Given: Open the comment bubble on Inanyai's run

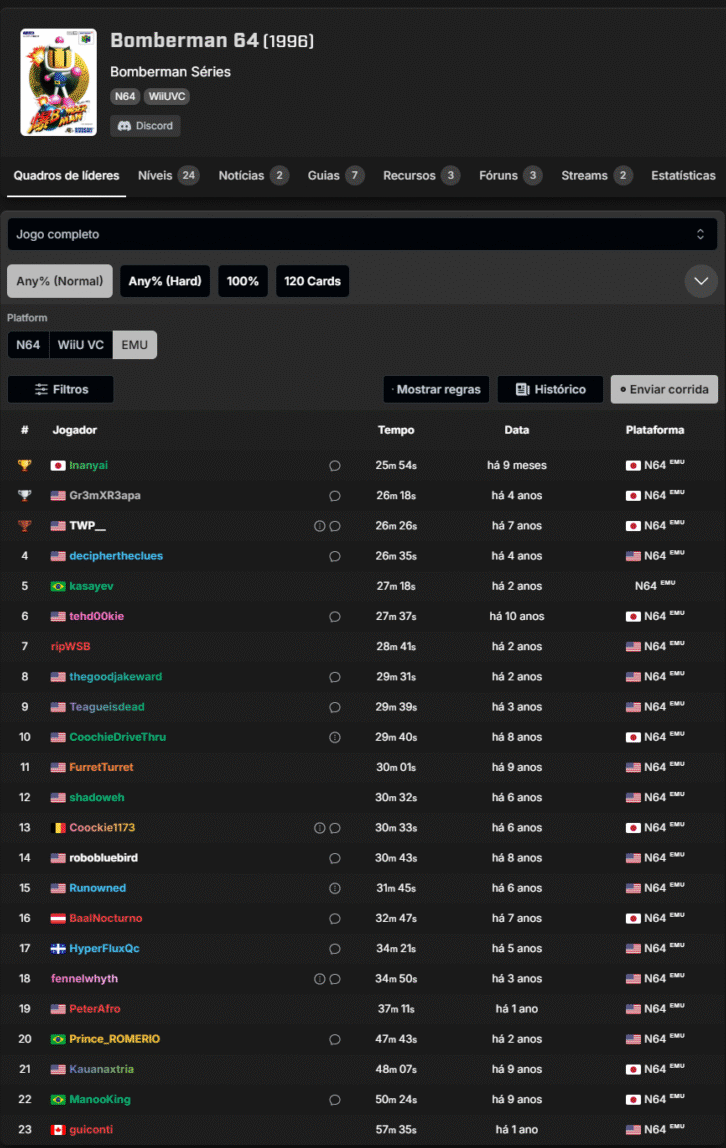Looking at the screenshot, I should pyautogui.click(x=335, y=466).
